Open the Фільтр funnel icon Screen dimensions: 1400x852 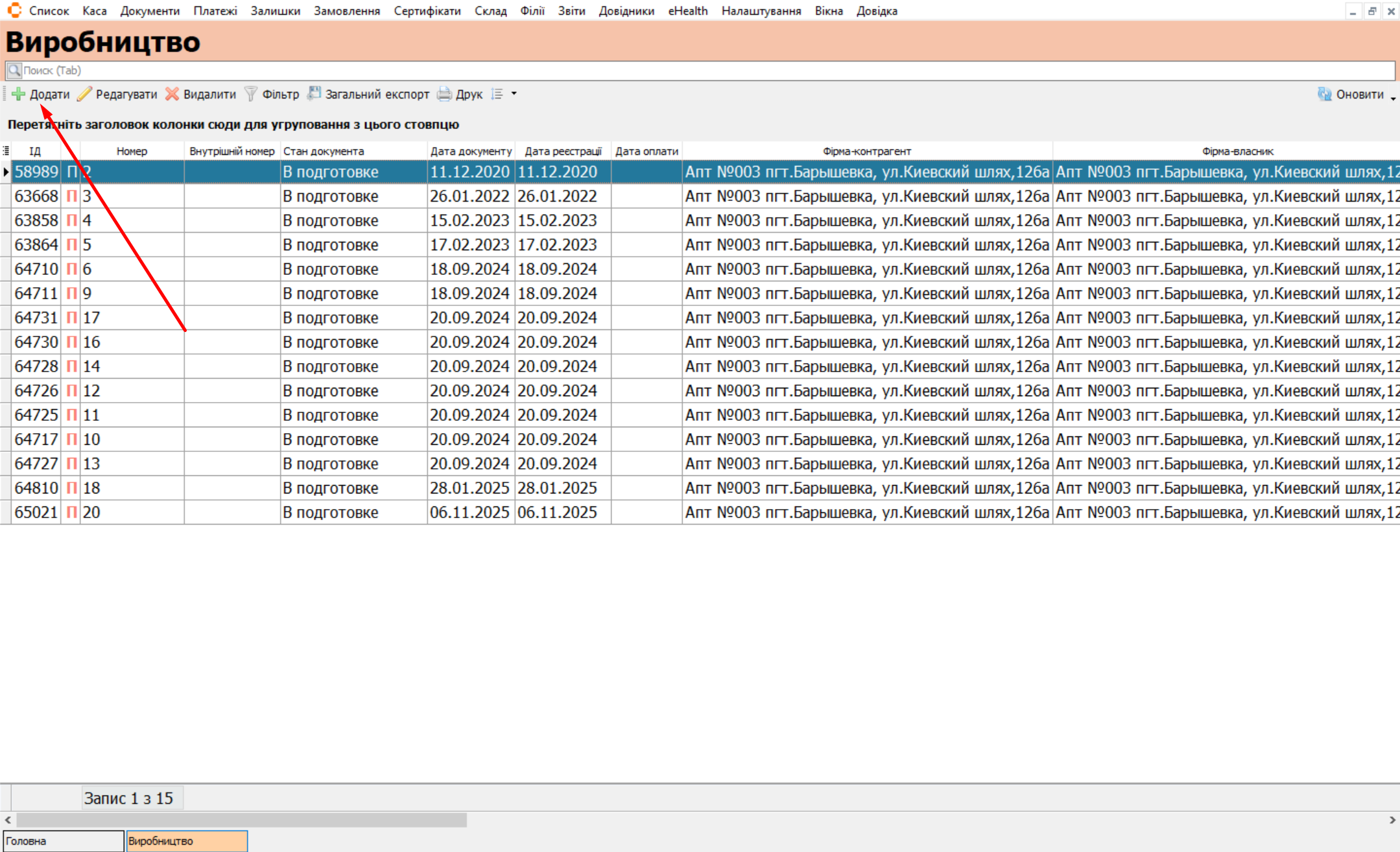coord(250,94)
